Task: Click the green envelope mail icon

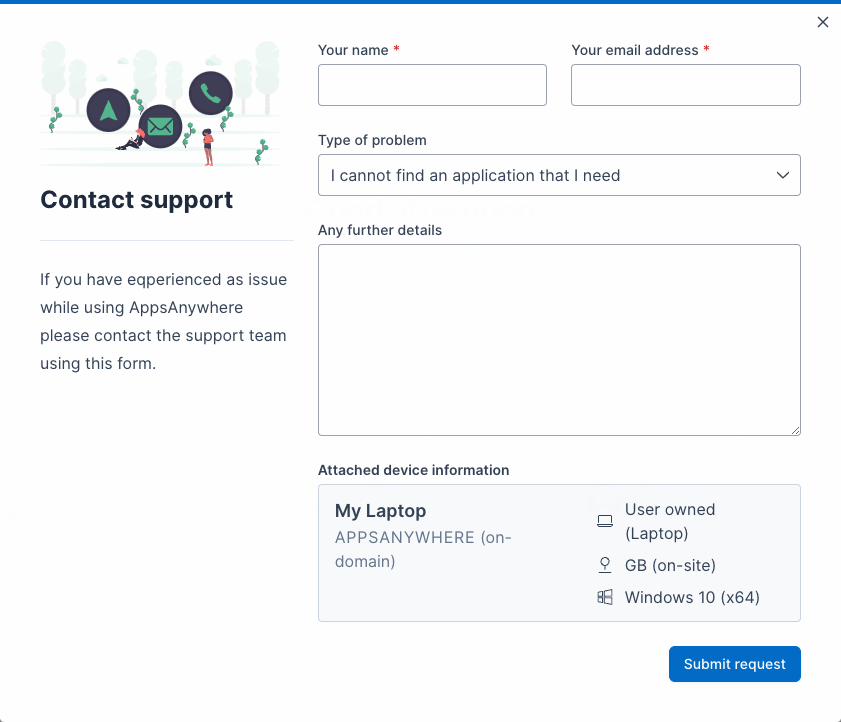Action: [161, 127]
